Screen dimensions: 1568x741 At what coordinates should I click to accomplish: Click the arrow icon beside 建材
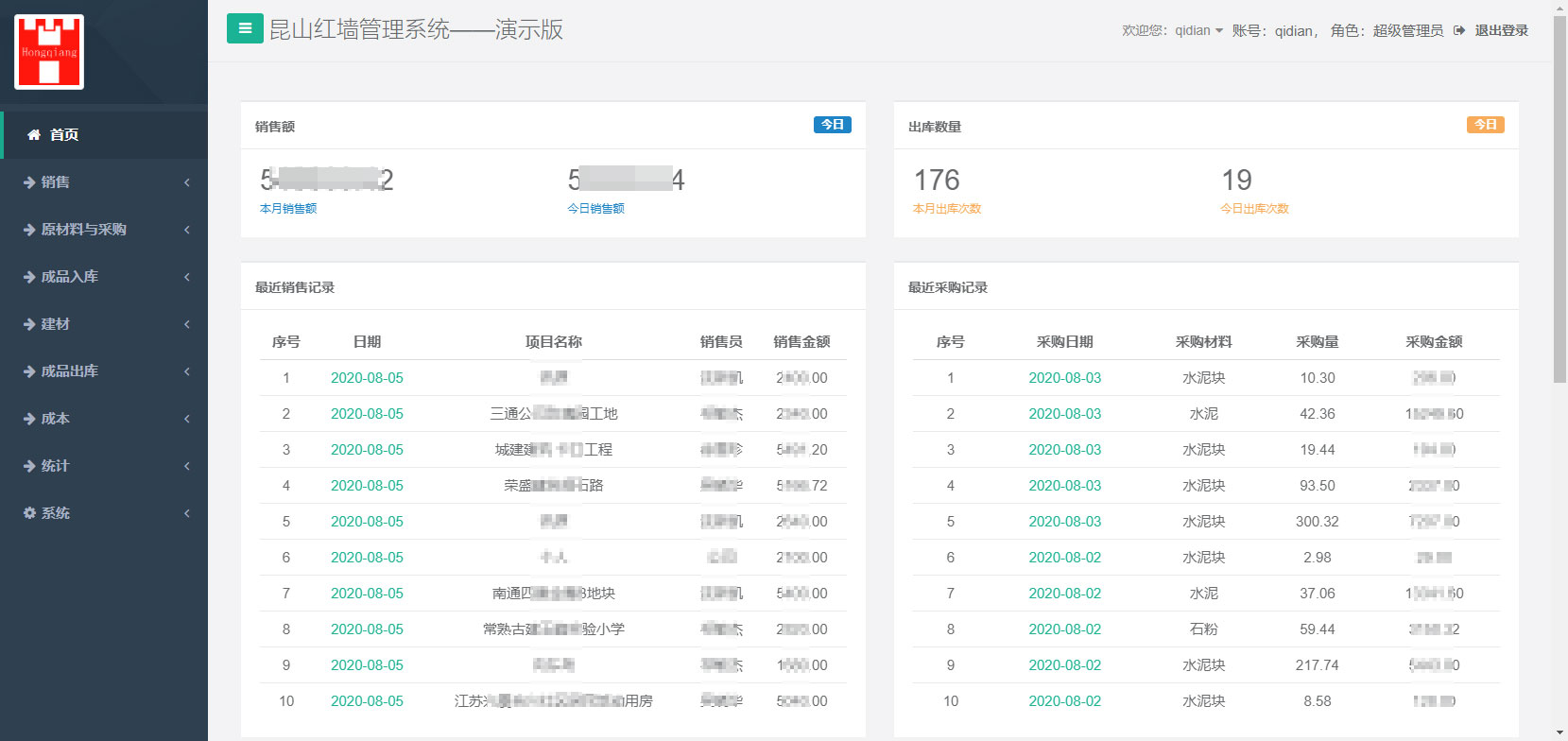29,324
